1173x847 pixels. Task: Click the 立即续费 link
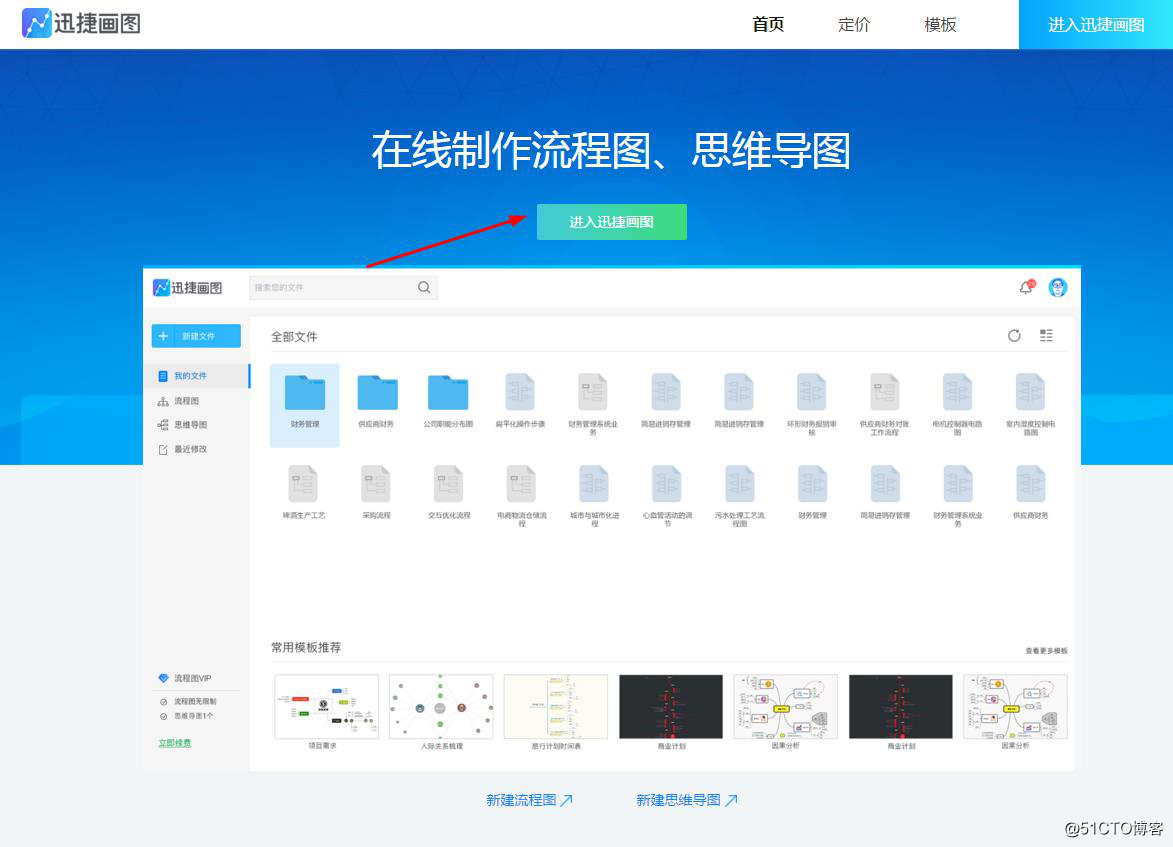(174, 743)
